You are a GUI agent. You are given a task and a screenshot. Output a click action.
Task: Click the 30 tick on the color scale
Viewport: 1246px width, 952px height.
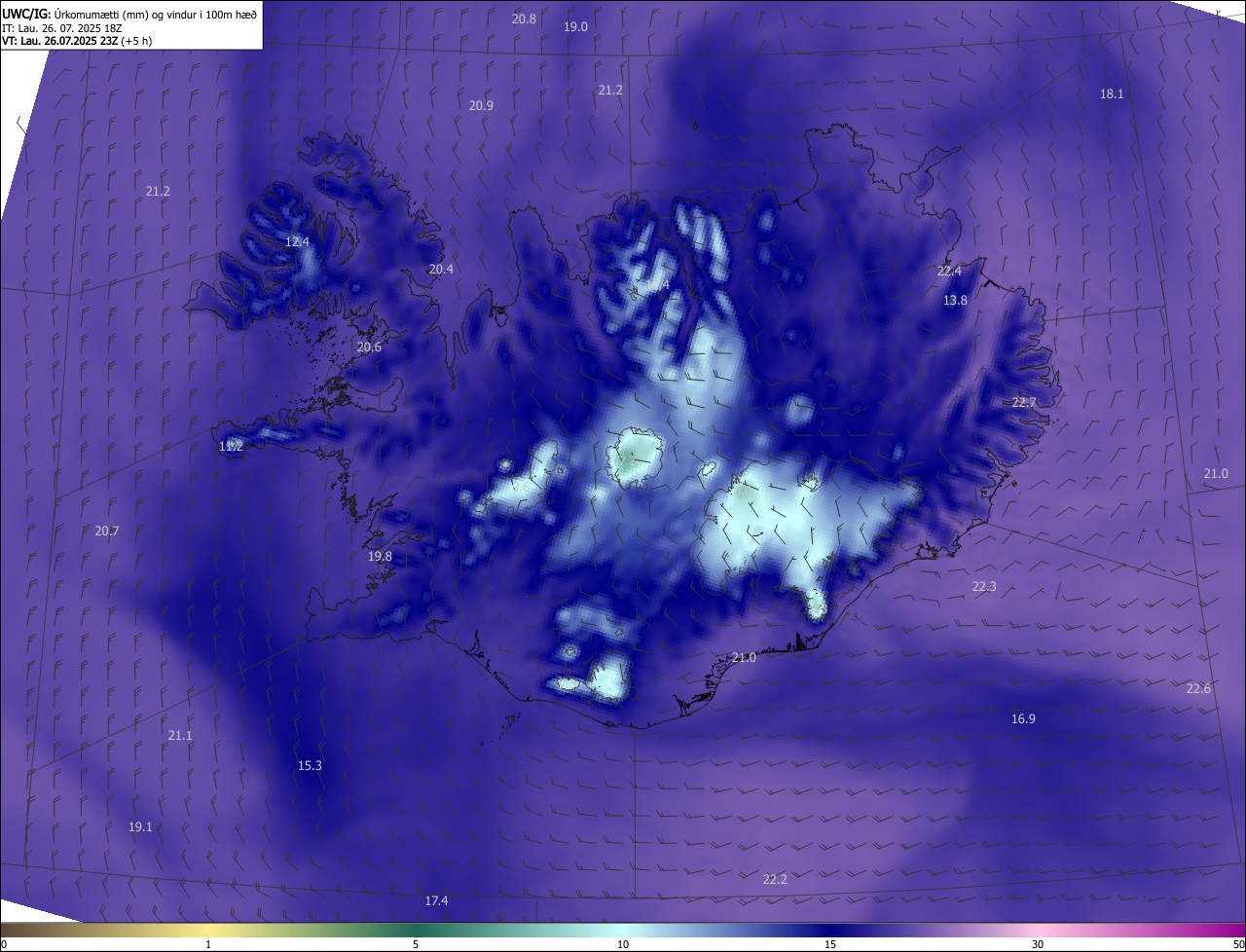[x=1038, y=945]
